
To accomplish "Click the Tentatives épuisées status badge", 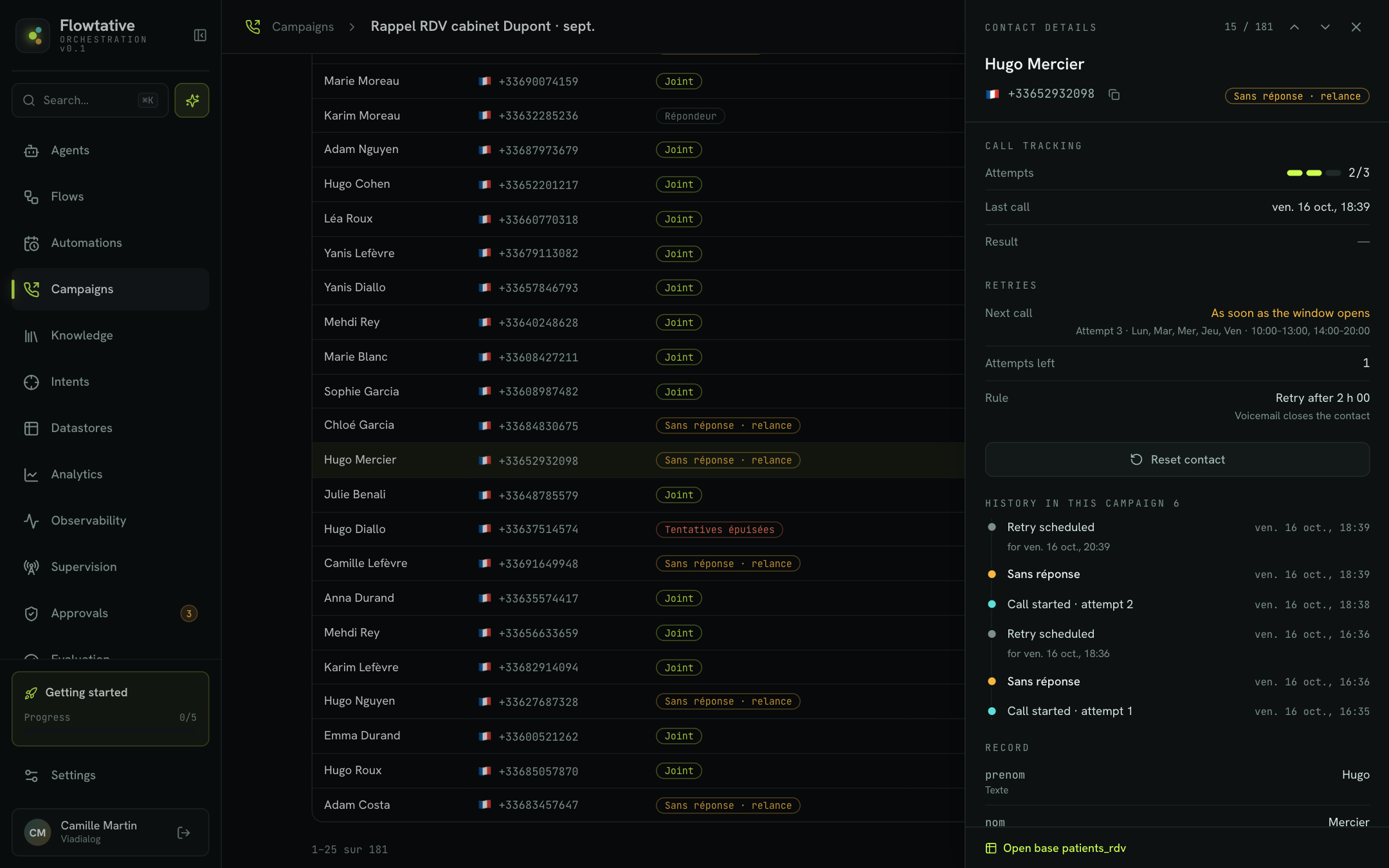I will pyautogui.click(x=720, y=529).
